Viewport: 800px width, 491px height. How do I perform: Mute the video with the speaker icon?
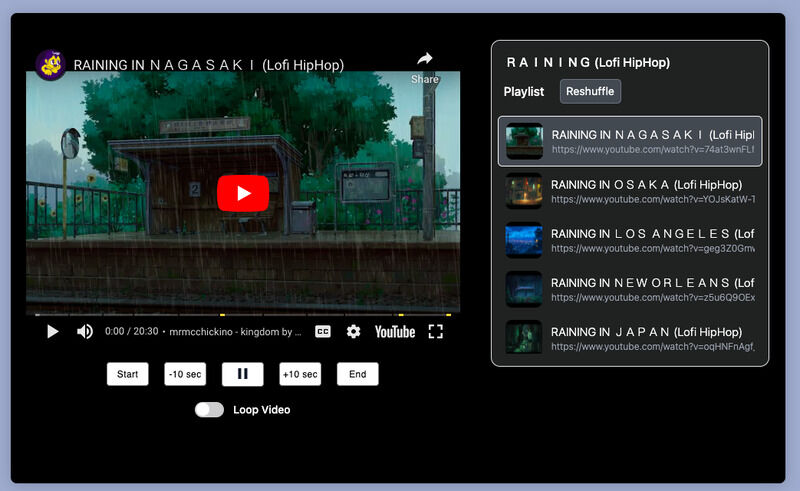click(85, 332)
